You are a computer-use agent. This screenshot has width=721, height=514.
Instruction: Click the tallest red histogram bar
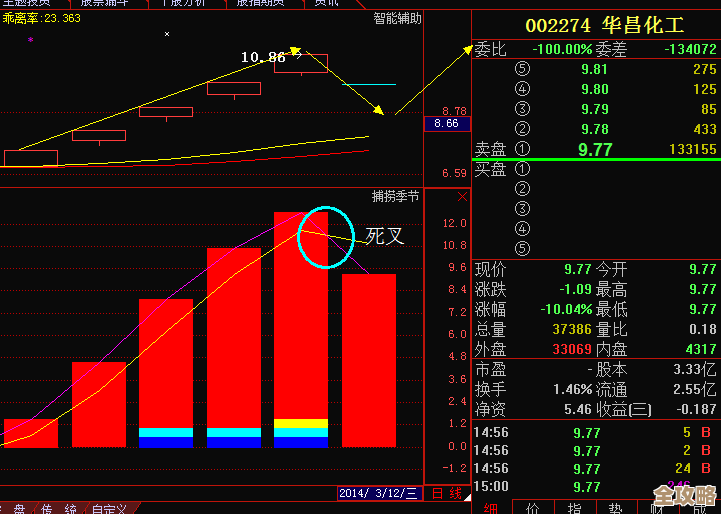[x=300, y=320]
